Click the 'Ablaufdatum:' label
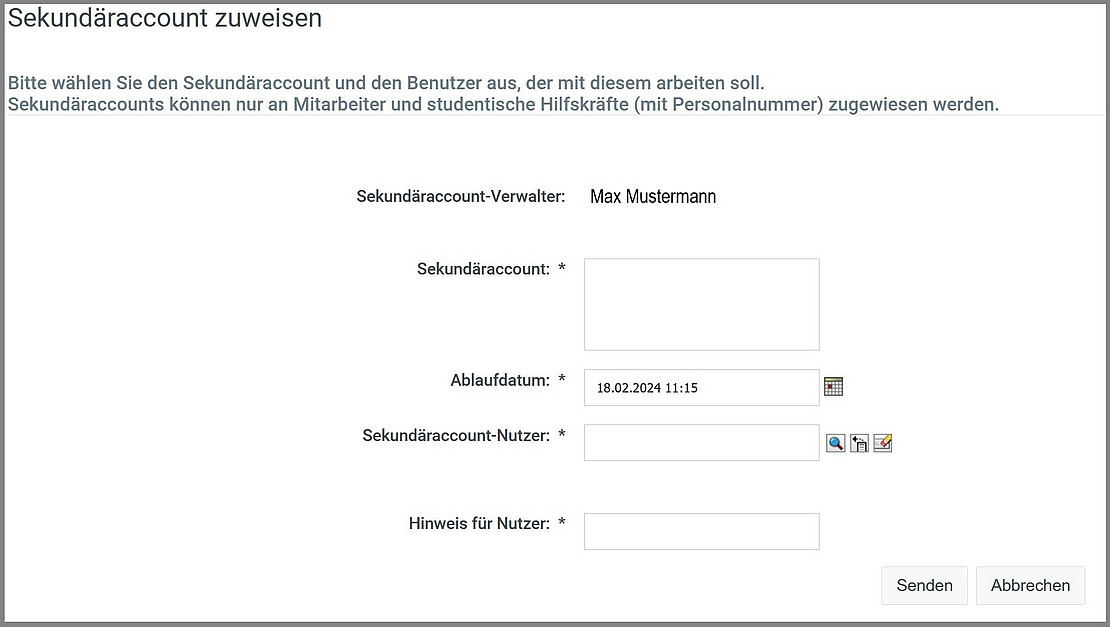Viewport: 1110px width, 627px height. 500,380
